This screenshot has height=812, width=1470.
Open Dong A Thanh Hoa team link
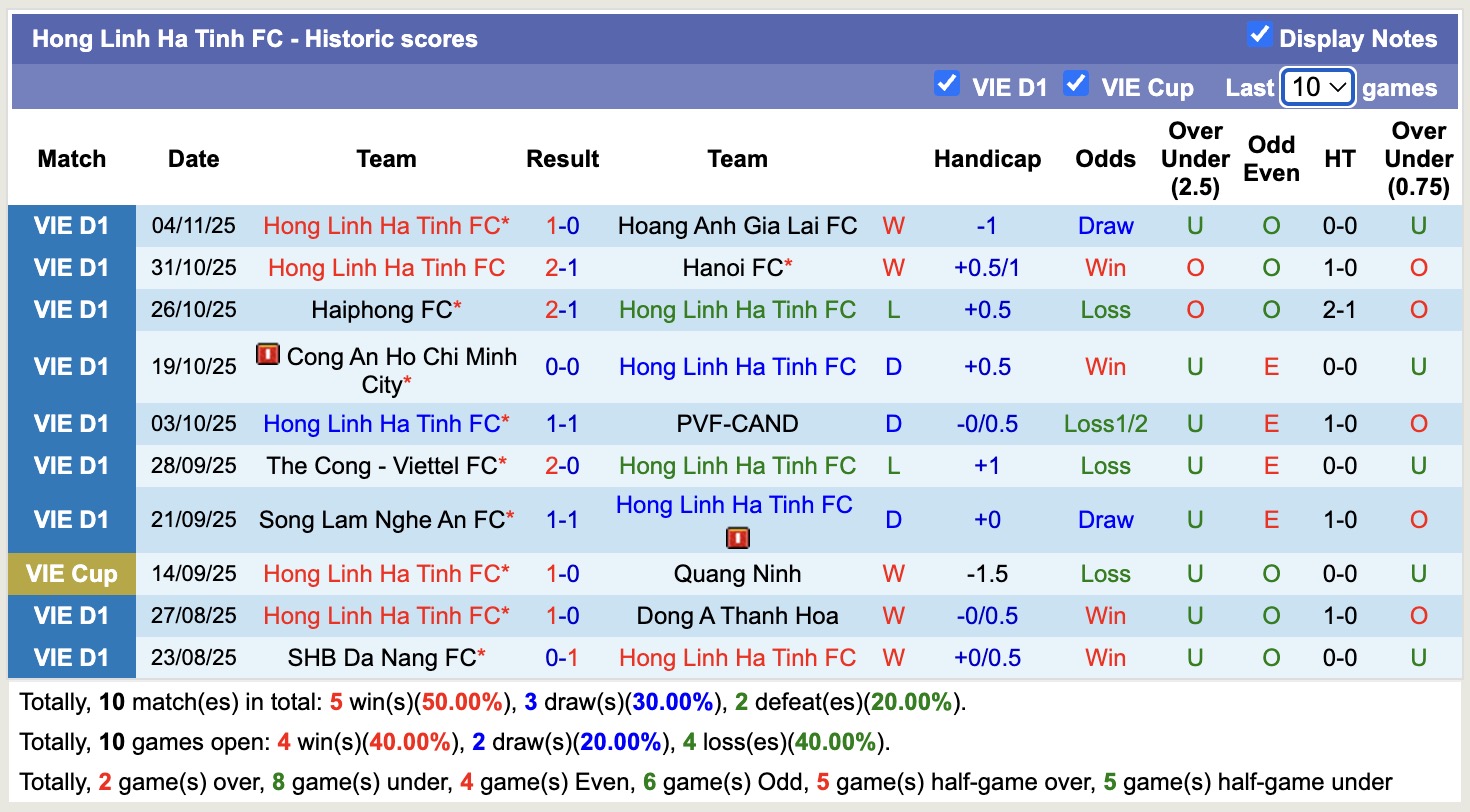point(737,616)
